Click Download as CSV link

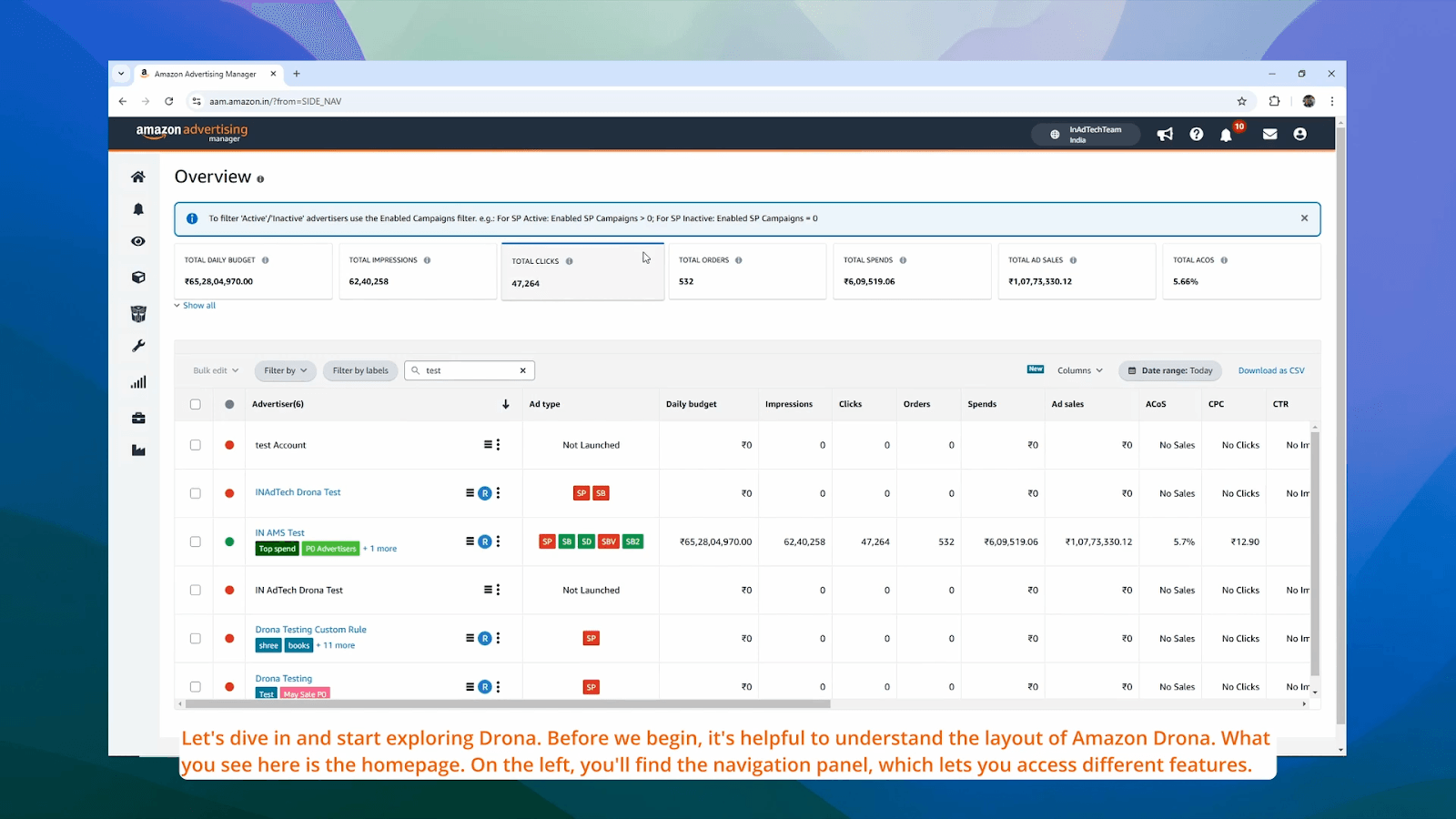(x=1270, y=370)
